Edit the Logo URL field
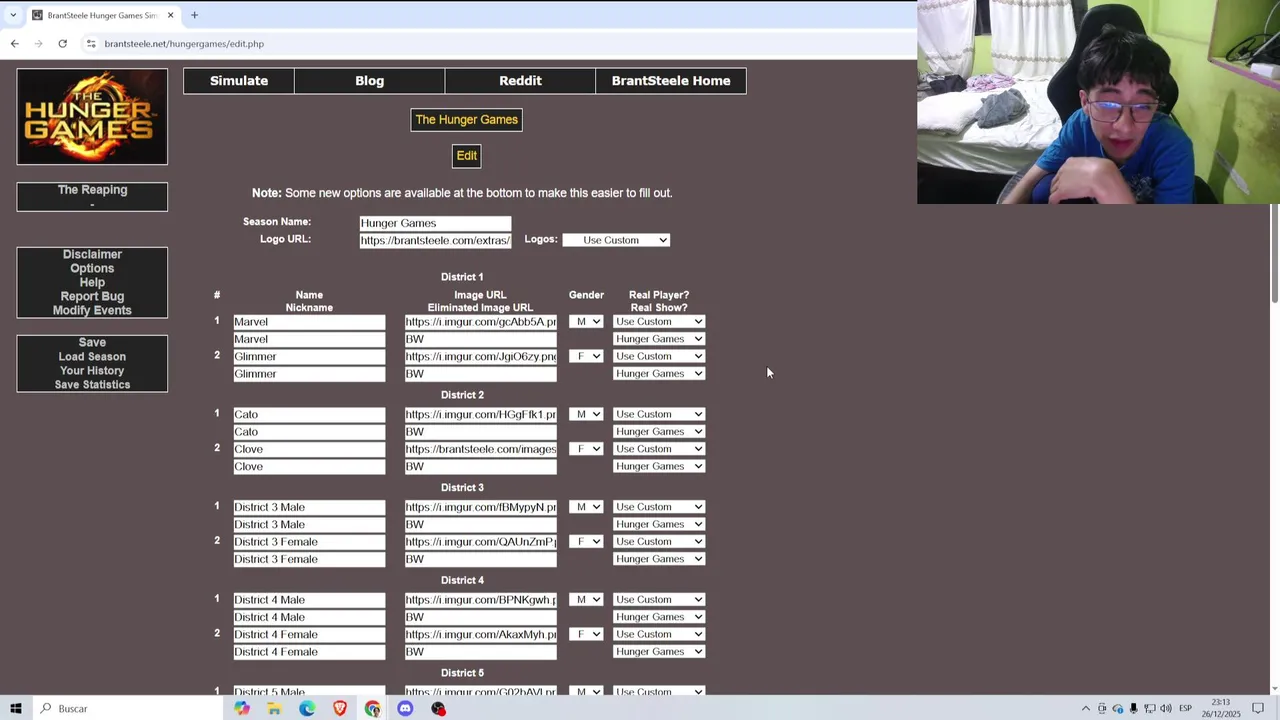 (x=435, y=241)
